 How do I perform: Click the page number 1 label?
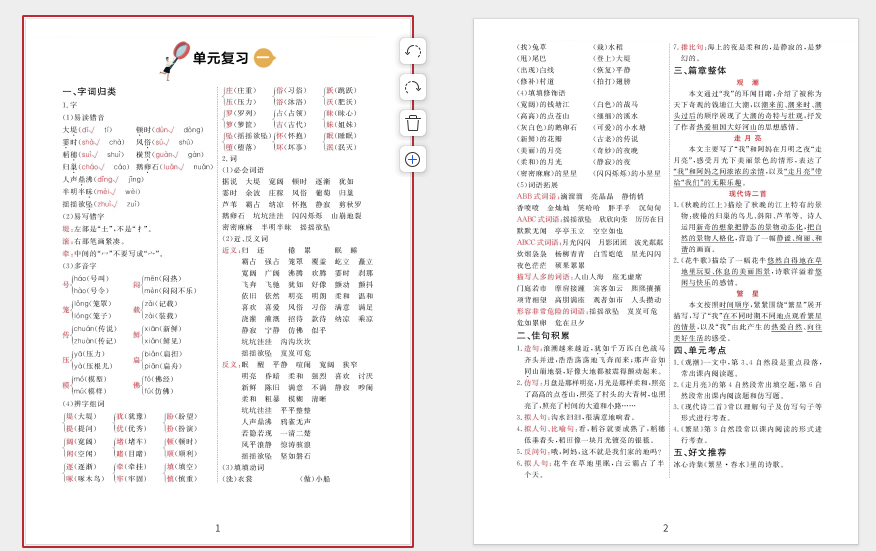pyautogui.click(x=218, y=528)
